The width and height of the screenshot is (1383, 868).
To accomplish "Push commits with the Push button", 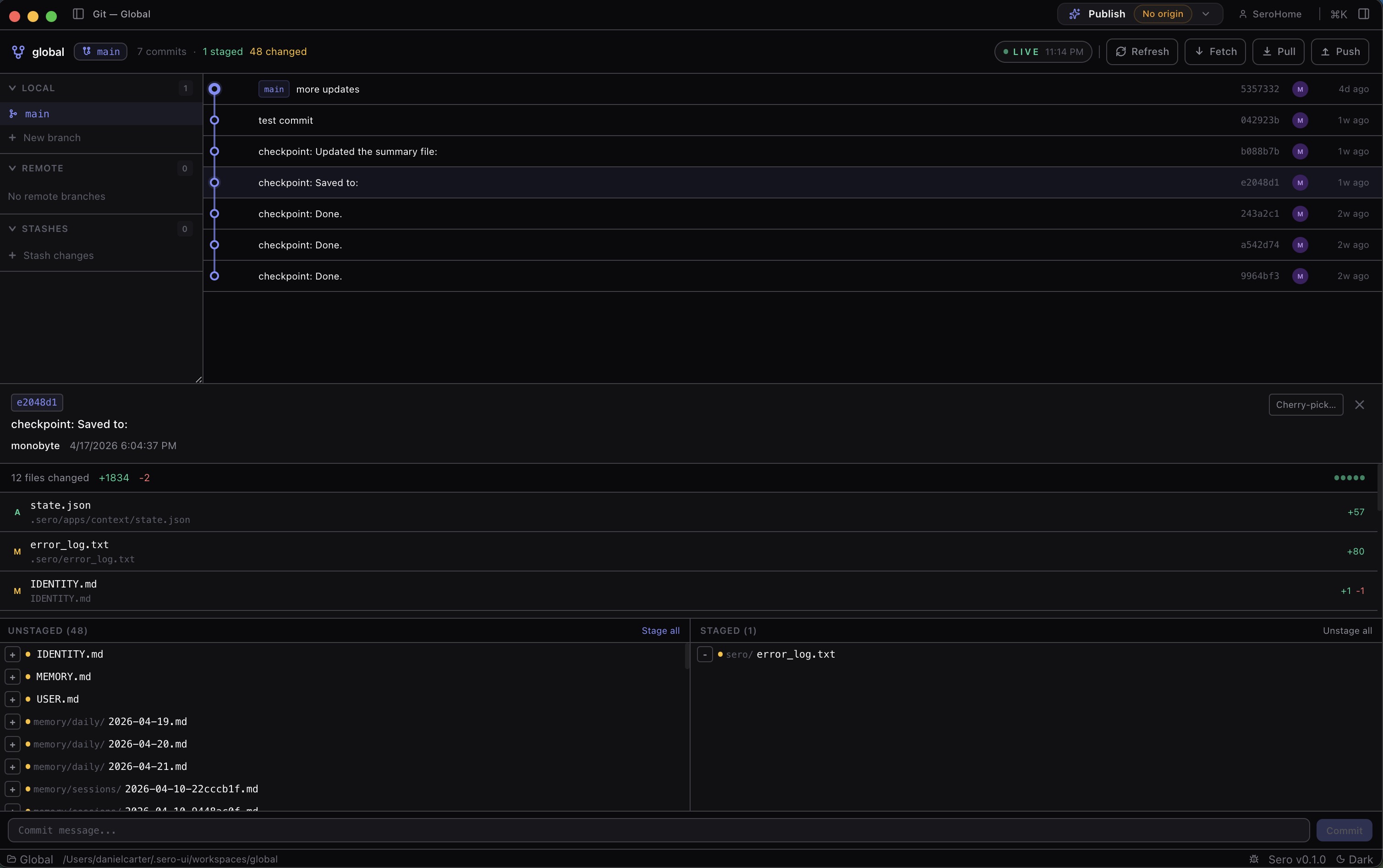I will (1339, 52).
